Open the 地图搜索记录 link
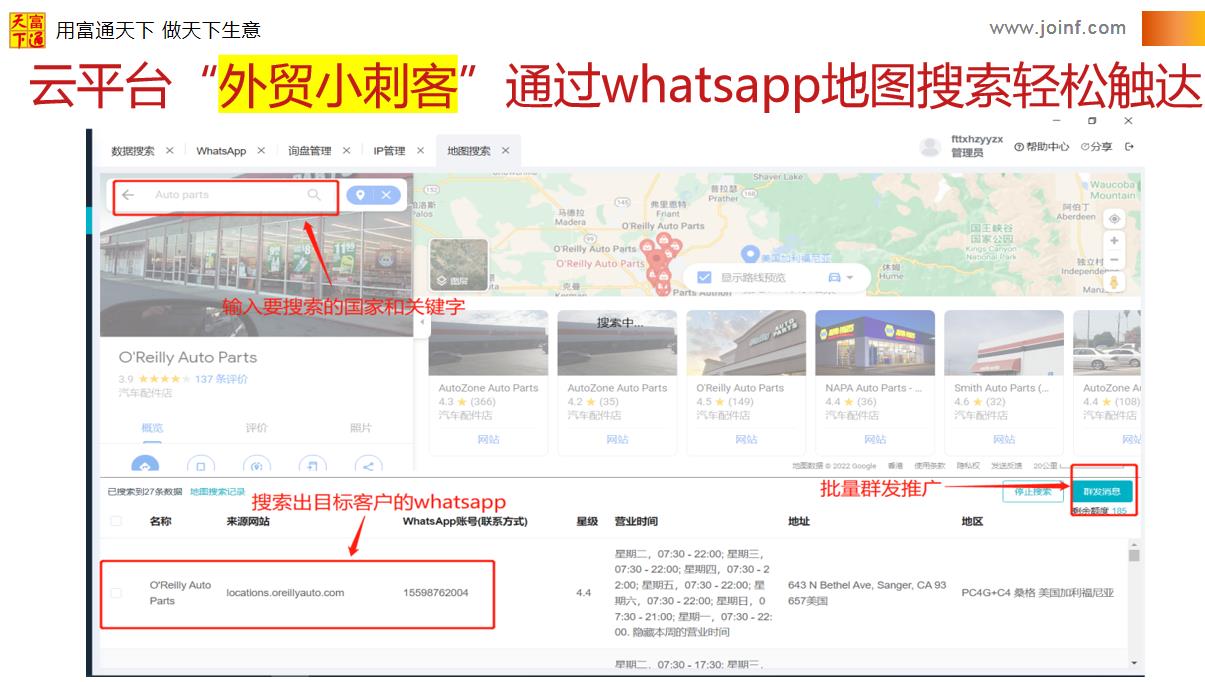The image size is (1205, 682). [218, 492]
